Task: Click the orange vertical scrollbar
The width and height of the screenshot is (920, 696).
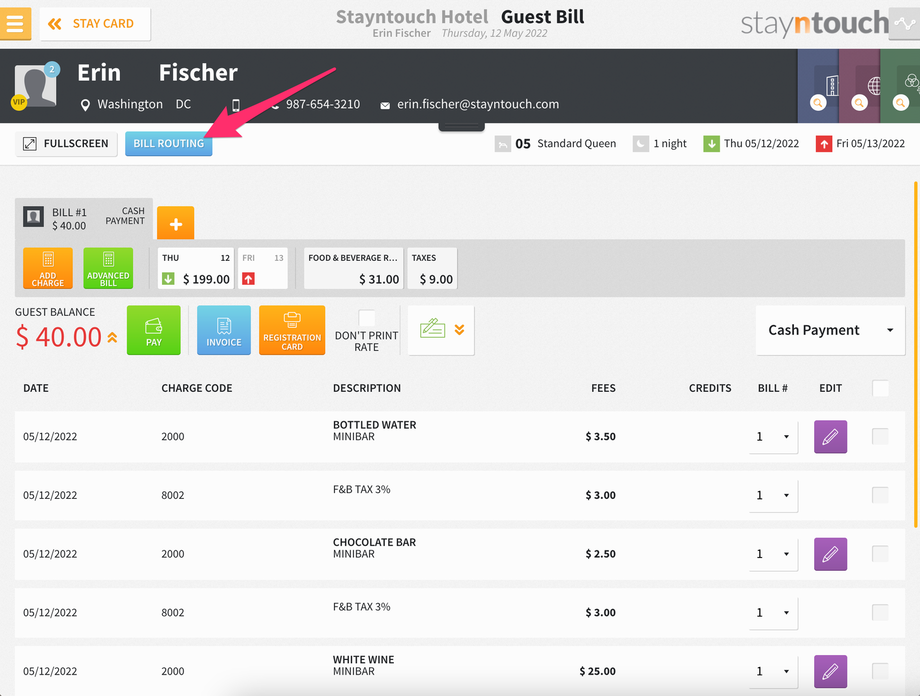Action: pos(915,354)
